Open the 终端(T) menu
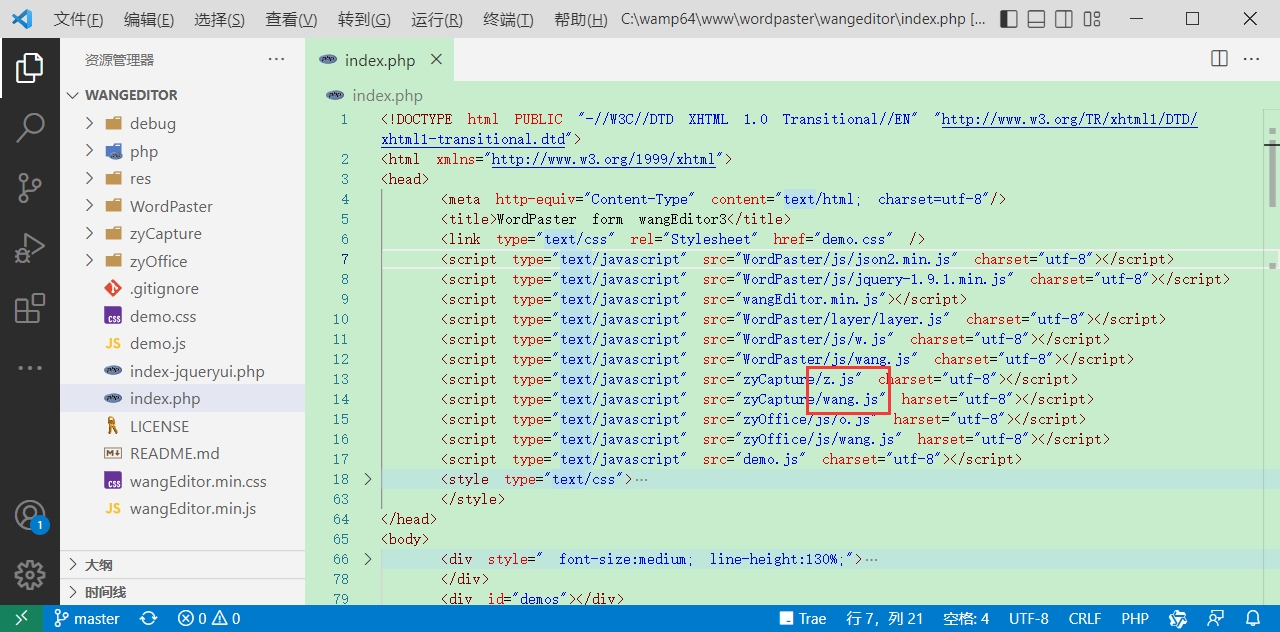This screenshot has height=632, width=1280. pyautogui.click(x=508, y=20)
